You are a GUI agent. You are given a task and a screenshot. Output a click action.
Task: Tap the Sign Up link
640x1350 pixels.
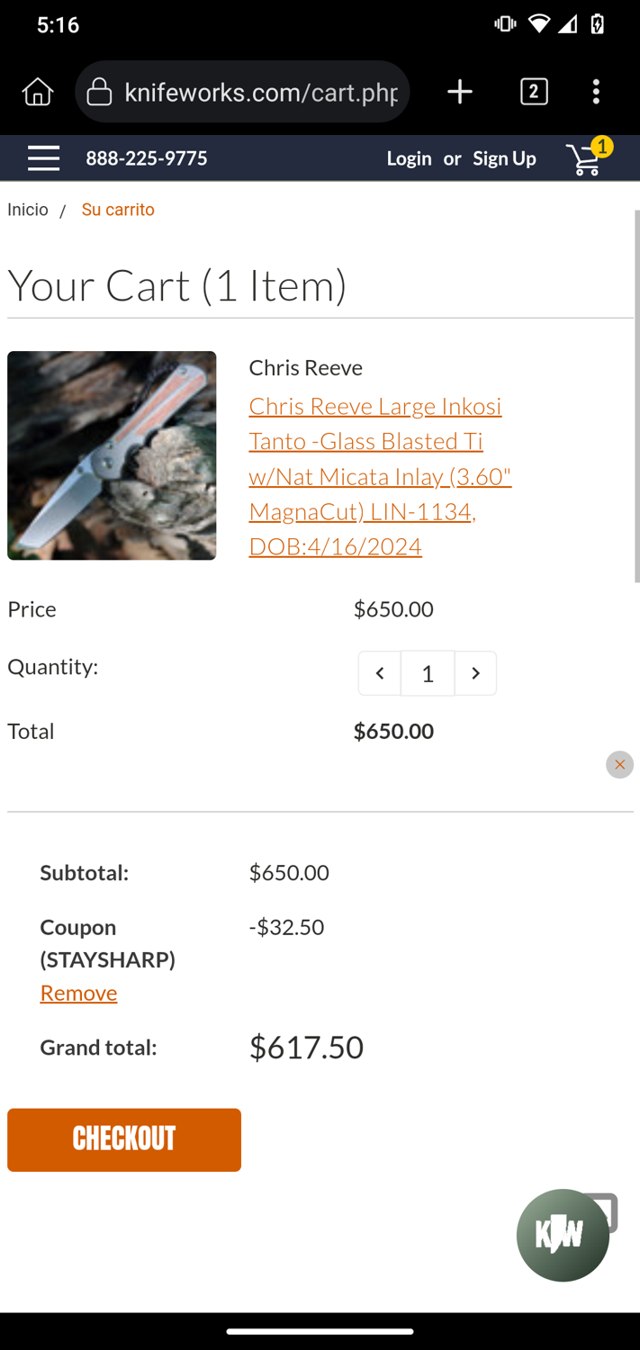[x=504, y=159]
